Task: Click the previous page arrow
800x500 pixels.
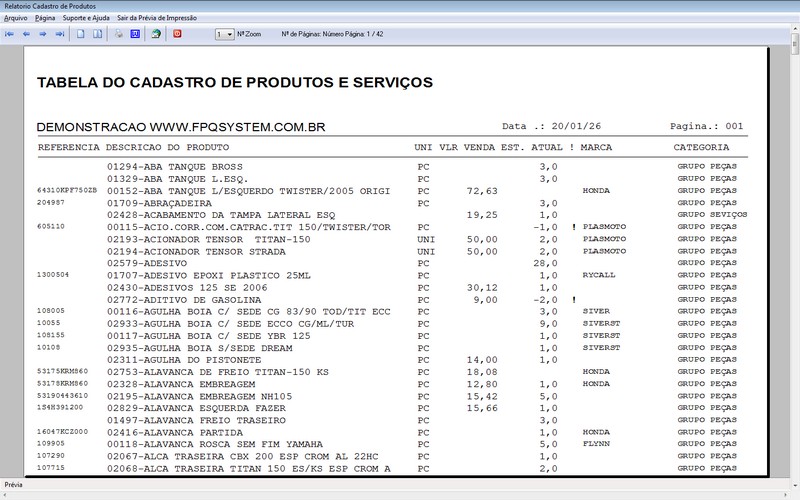Action: 27,34
